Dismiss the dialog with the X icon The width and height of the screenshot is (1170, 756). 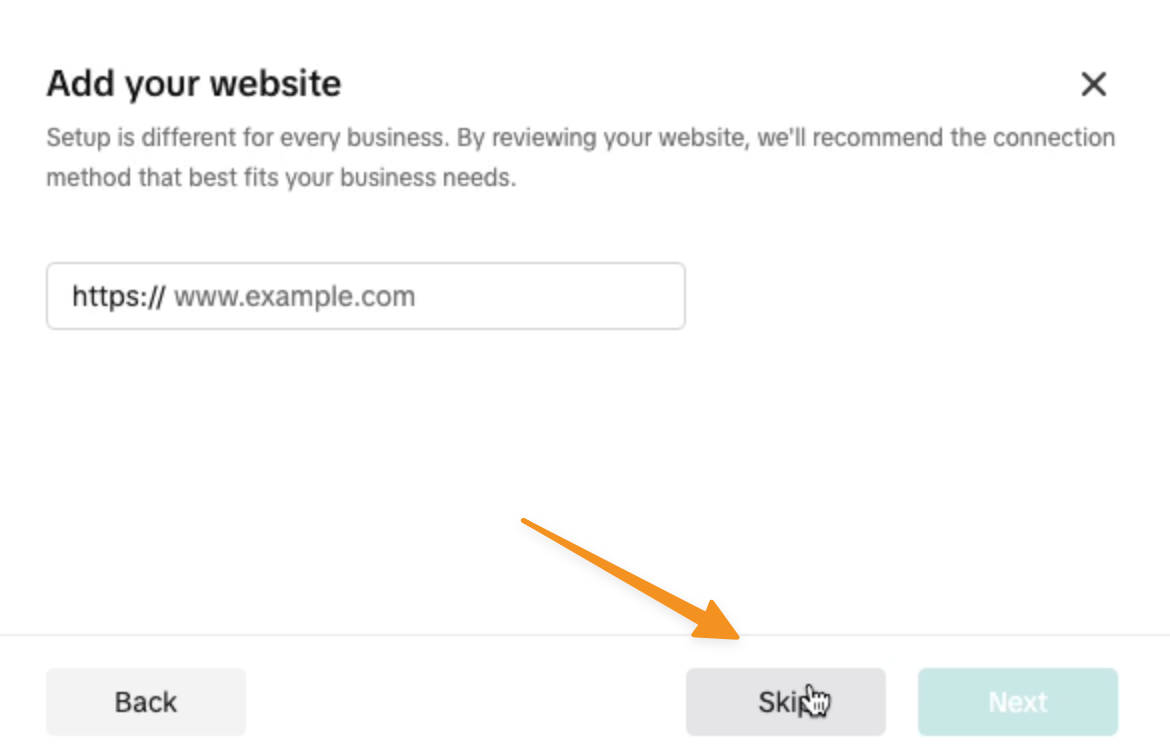point(1094,85)
